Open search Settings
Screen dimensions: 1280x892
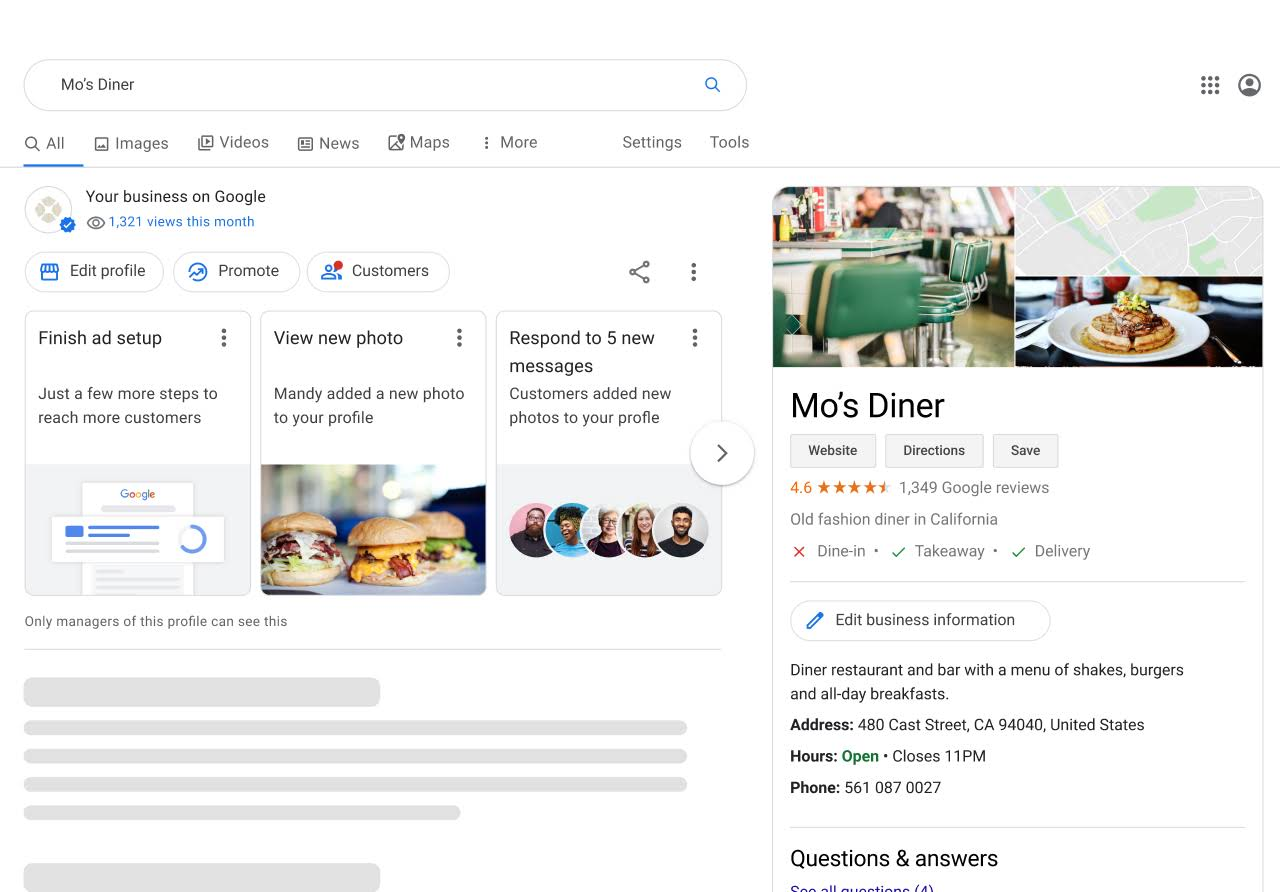pyautogui.click(x=652, y=143)
